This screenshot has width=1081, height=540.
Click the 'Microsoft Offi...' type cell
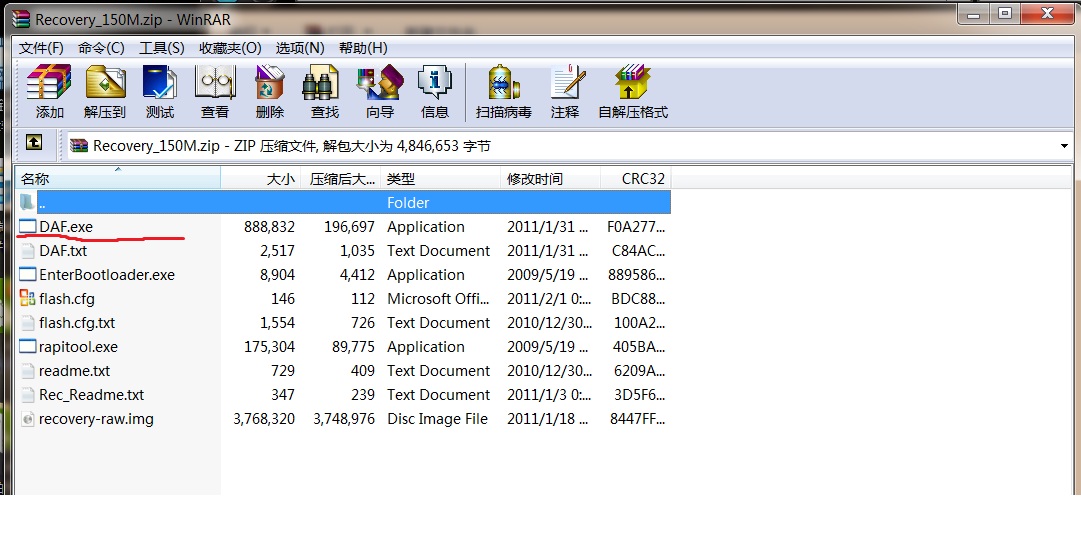(438, 299)
